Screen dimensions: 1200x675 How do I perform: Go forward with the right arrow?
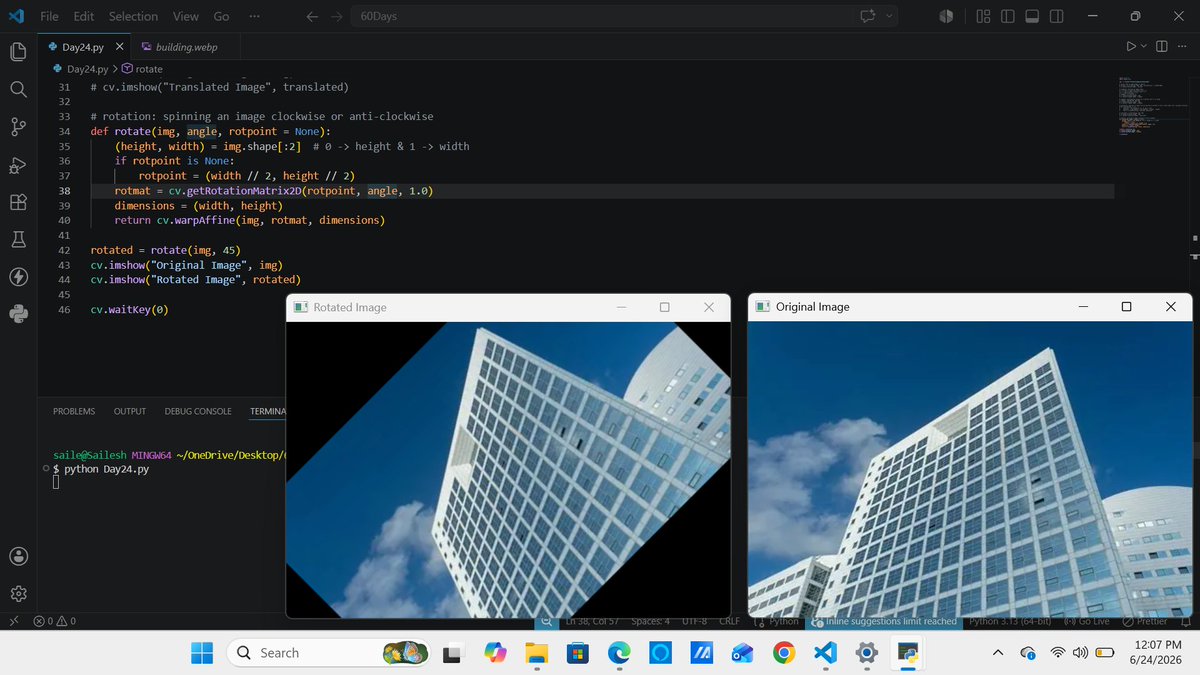(336, 16)
